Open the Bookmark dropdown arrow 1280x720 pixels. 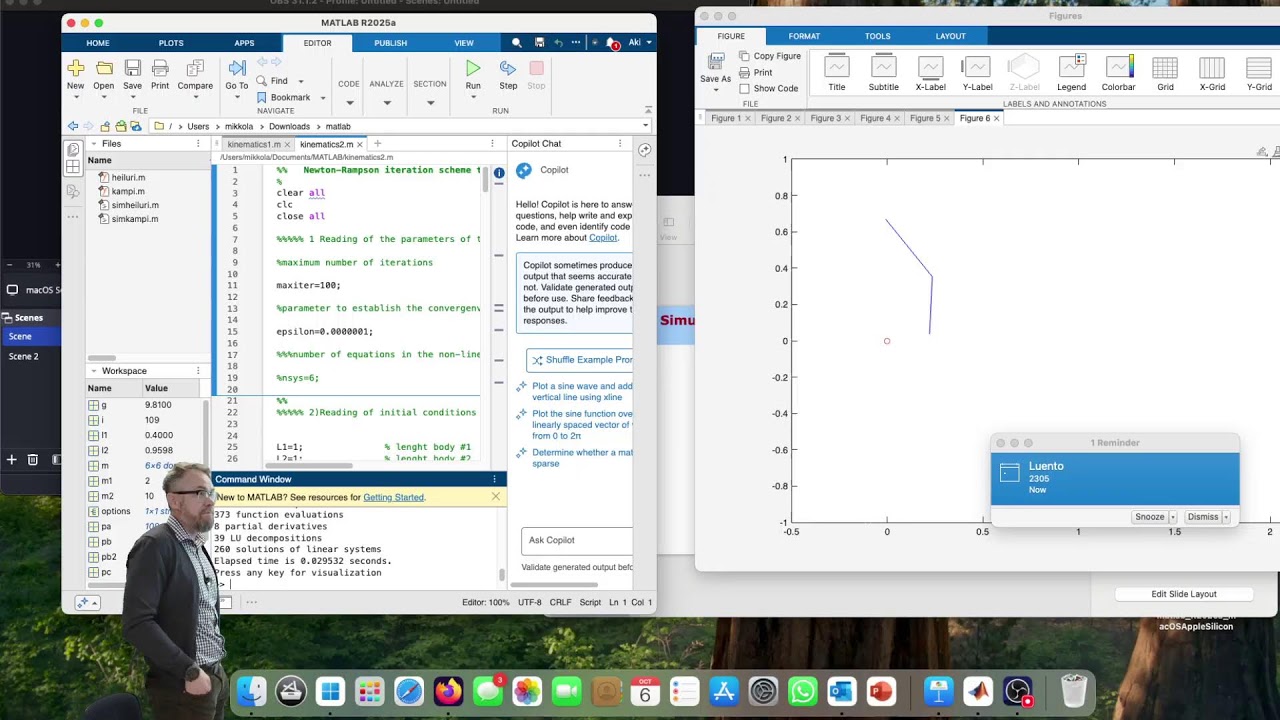pyautogui.click(x=322, y=98)
